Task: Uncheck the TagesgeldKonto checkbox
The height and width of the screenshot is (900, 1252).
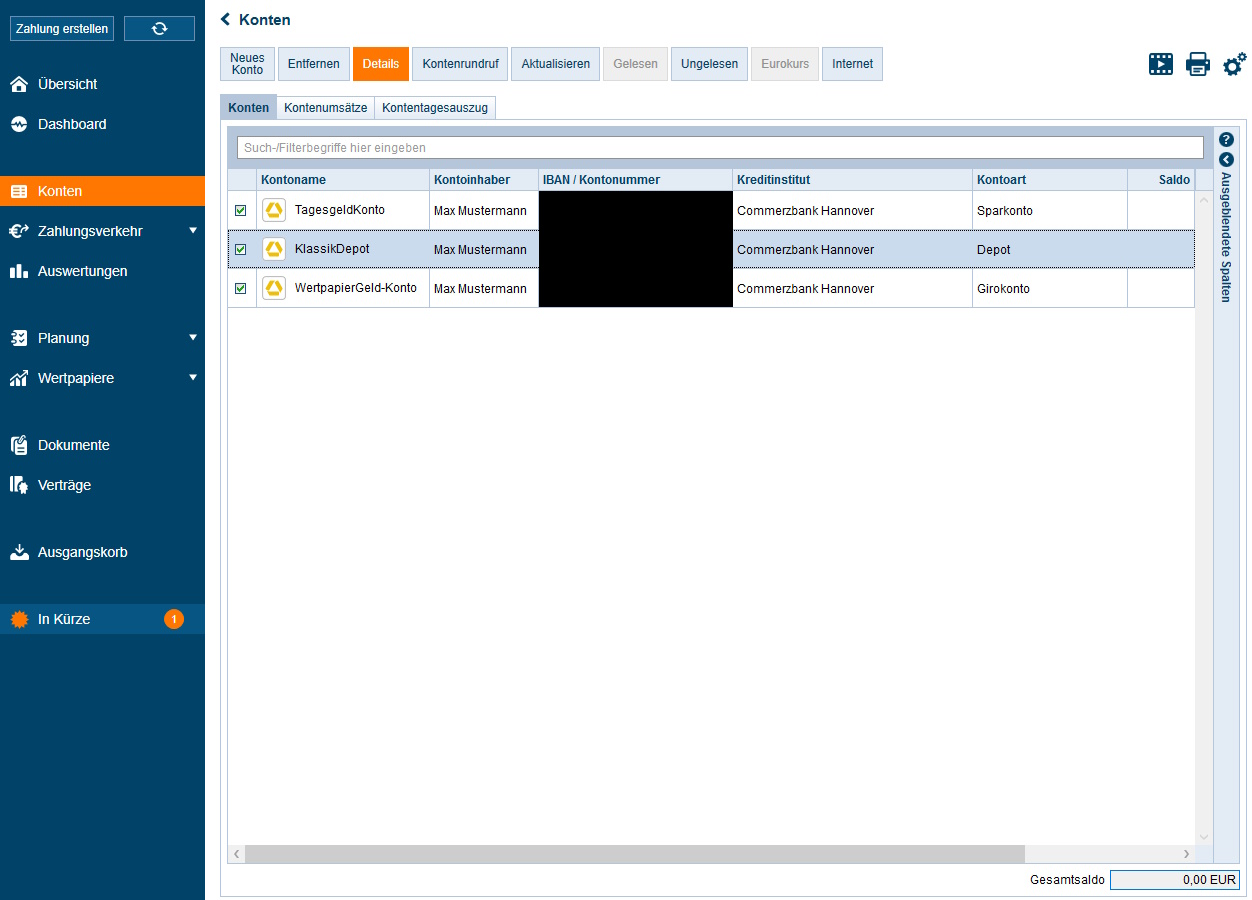Action: (x=241, y=211)
